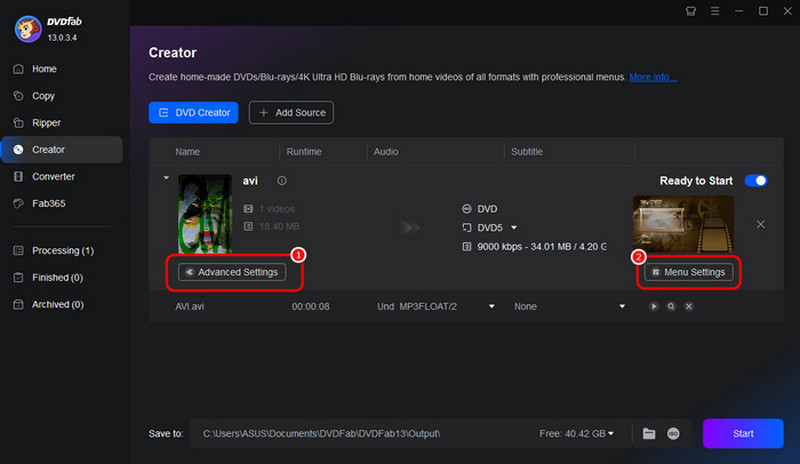Click the 00:00:08 runtime value
Viewport: 800px width, 464px height.
tap(310, 306)
